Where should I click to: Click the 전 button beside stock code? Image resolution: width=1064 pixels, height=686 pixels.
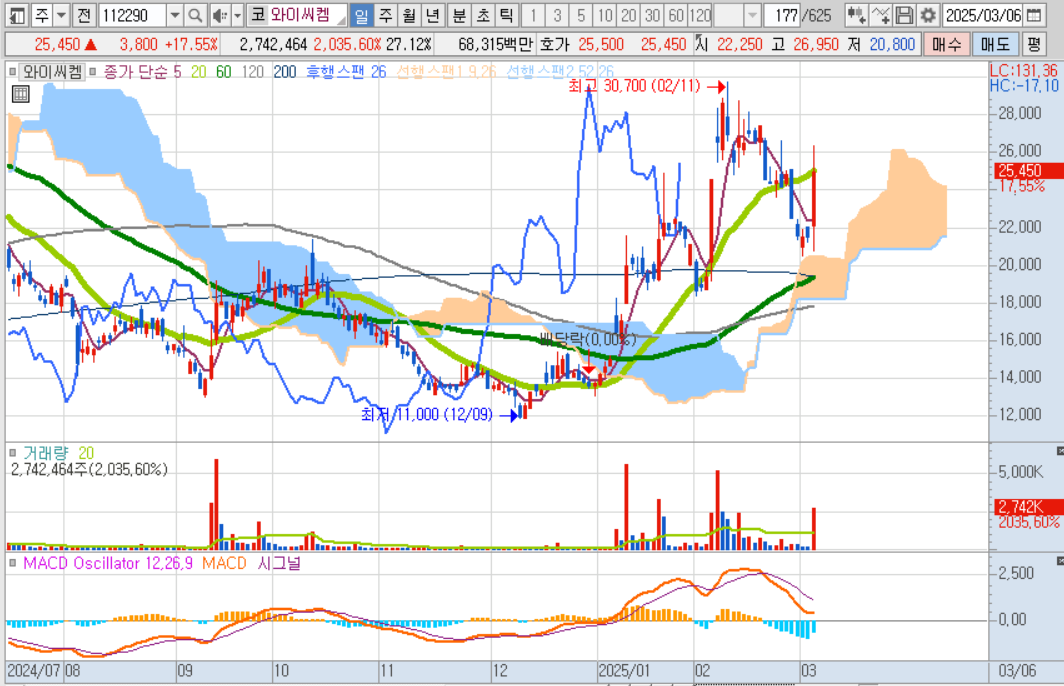84,14
